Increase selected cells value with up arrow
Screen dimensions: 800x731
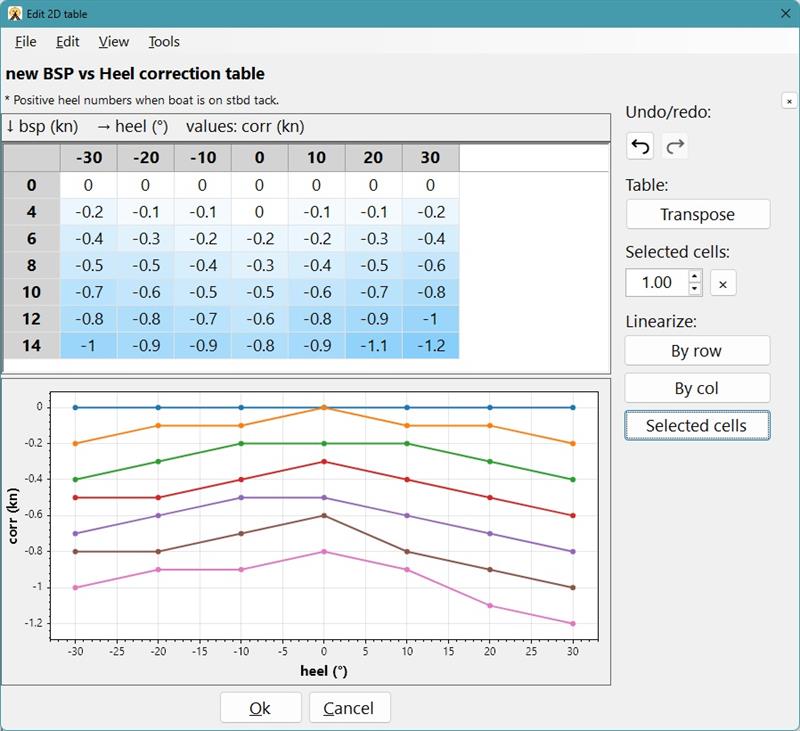tap(694, 276)
